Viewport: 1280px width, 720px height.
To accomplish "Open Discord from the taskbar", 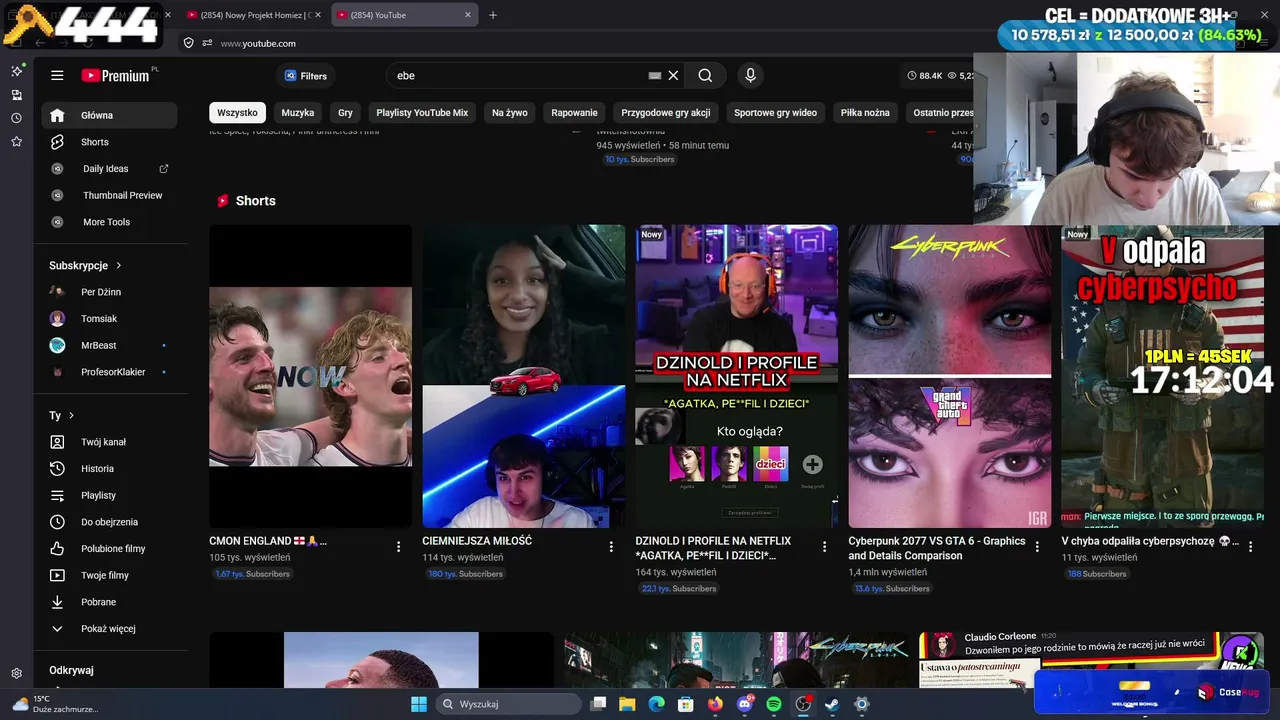I will pos(744,704).
